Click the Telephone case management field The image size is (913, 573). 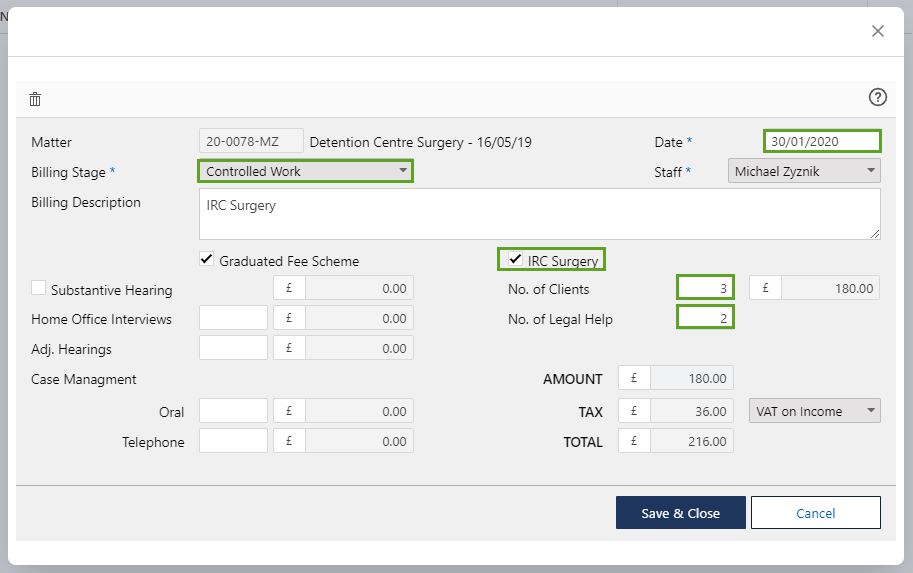233,441
